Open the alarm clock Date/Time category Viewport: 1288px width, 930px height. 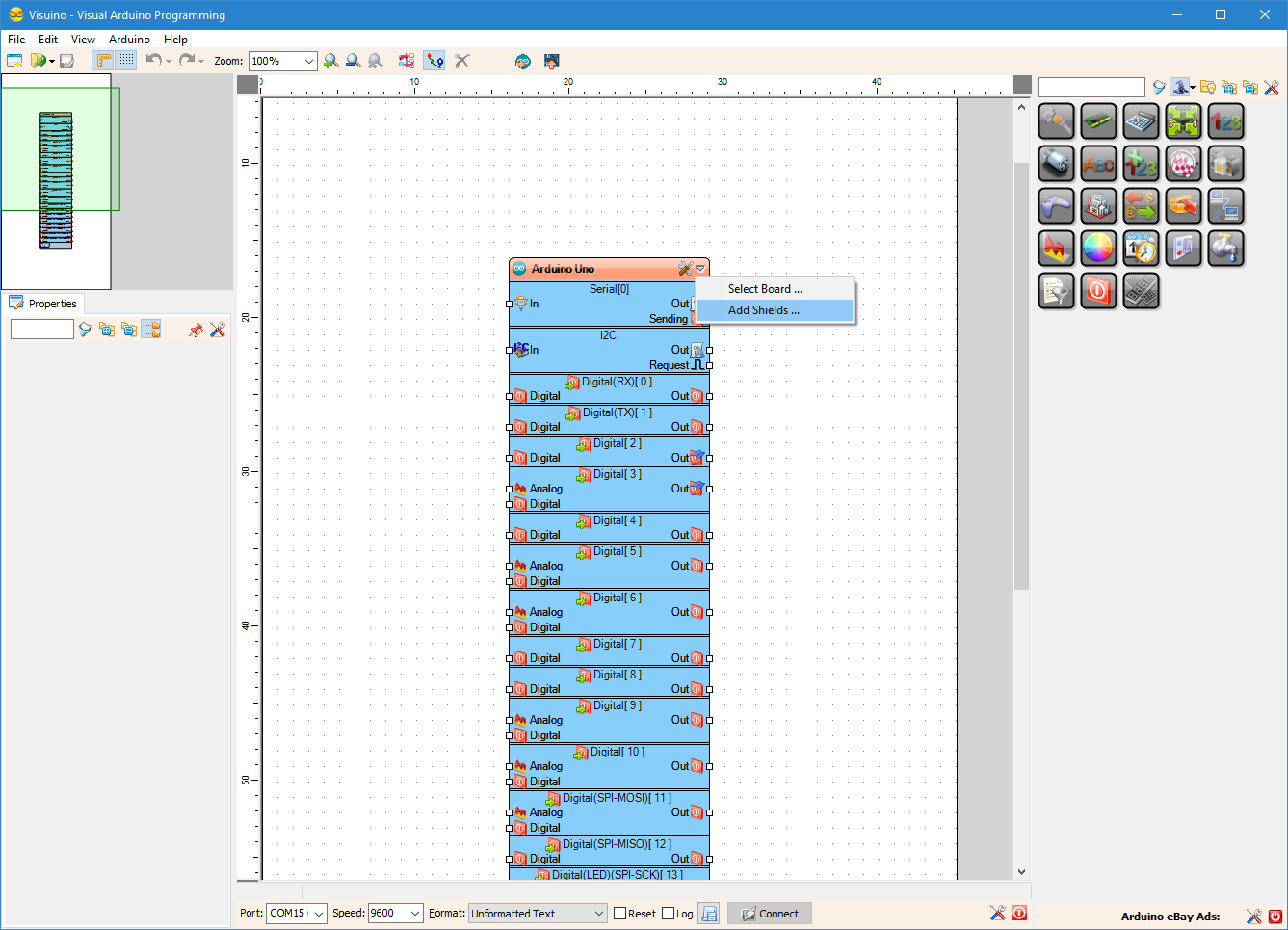point(1142,249)
